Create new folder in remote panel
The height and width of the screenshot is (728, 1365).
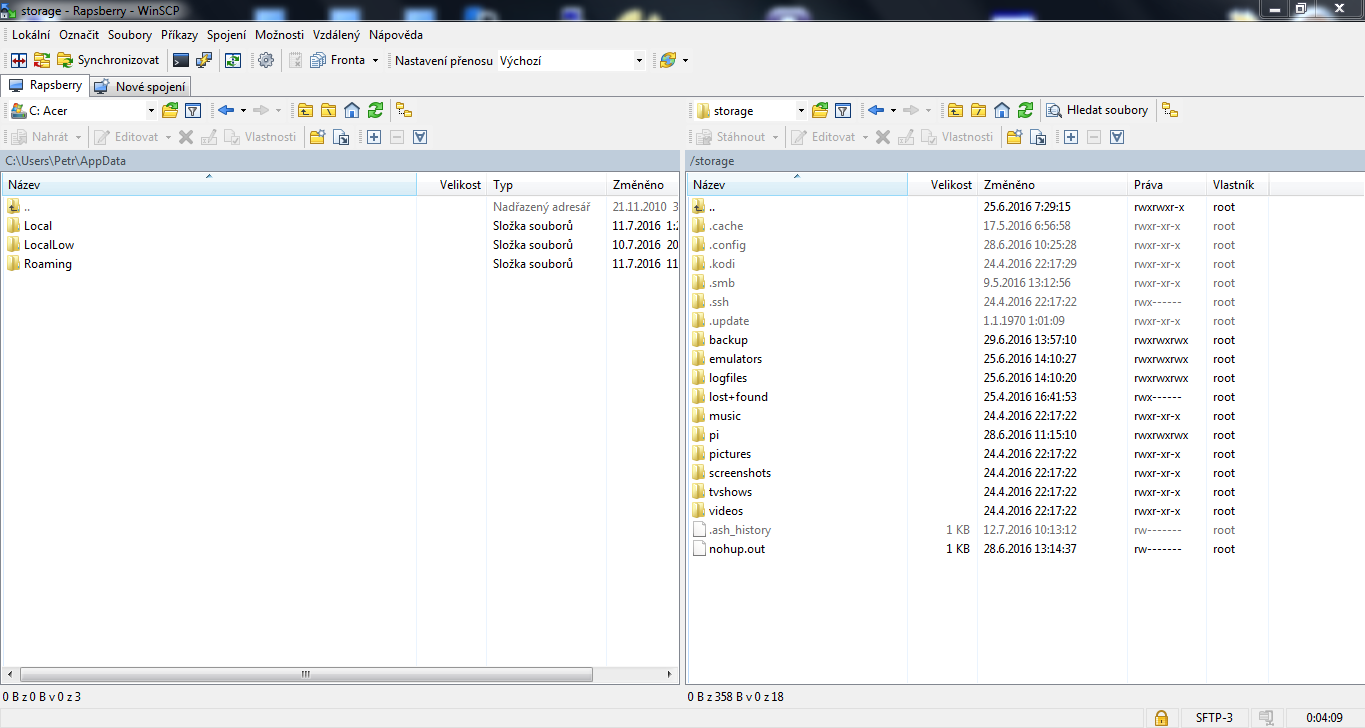pos(1014,137)
